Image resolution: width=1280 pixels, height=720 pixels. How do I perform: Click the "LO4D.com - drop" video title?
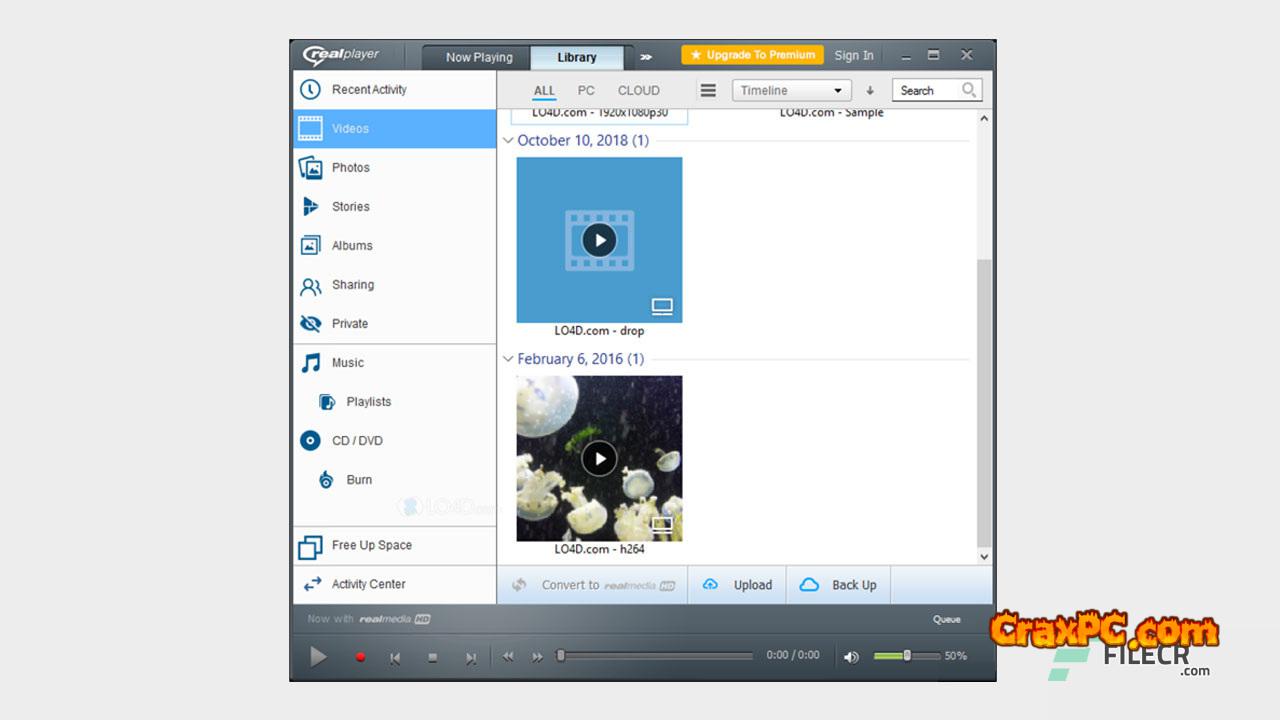[x=599, y=331]
